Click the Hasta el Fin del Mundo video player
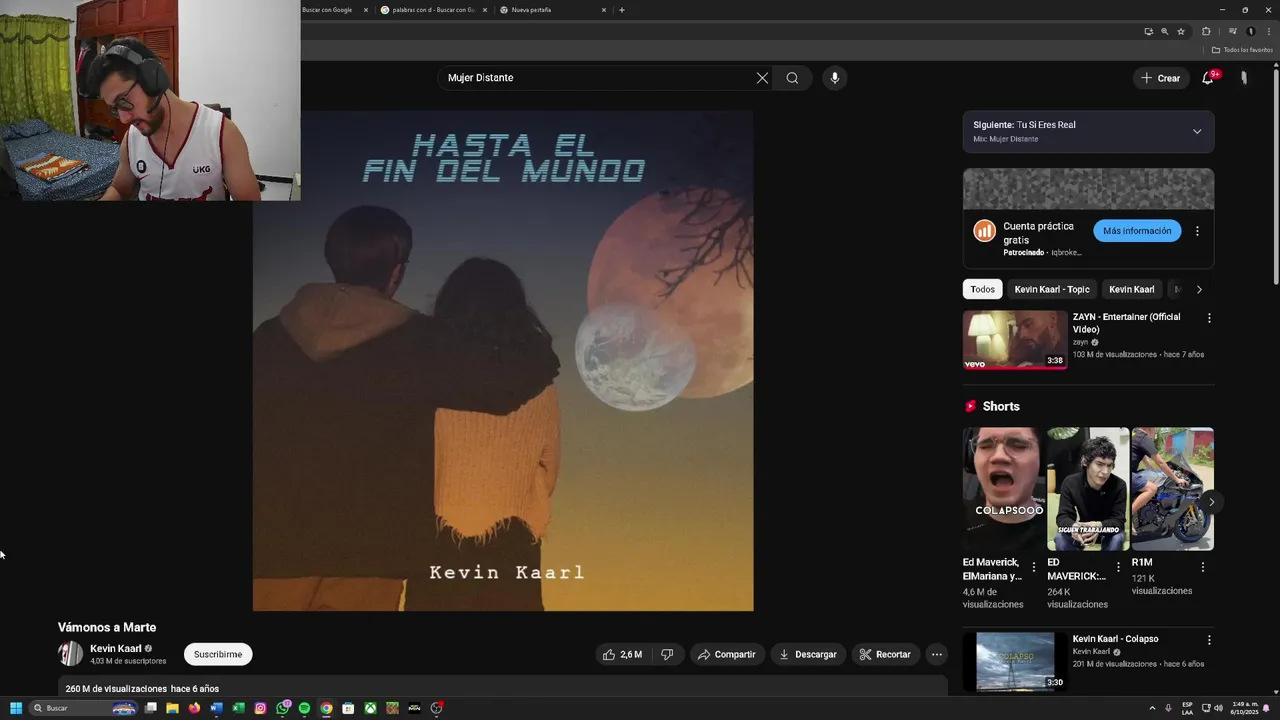Screen dimensions: 1280x720 pyautogui.click(x=503, y=361)
